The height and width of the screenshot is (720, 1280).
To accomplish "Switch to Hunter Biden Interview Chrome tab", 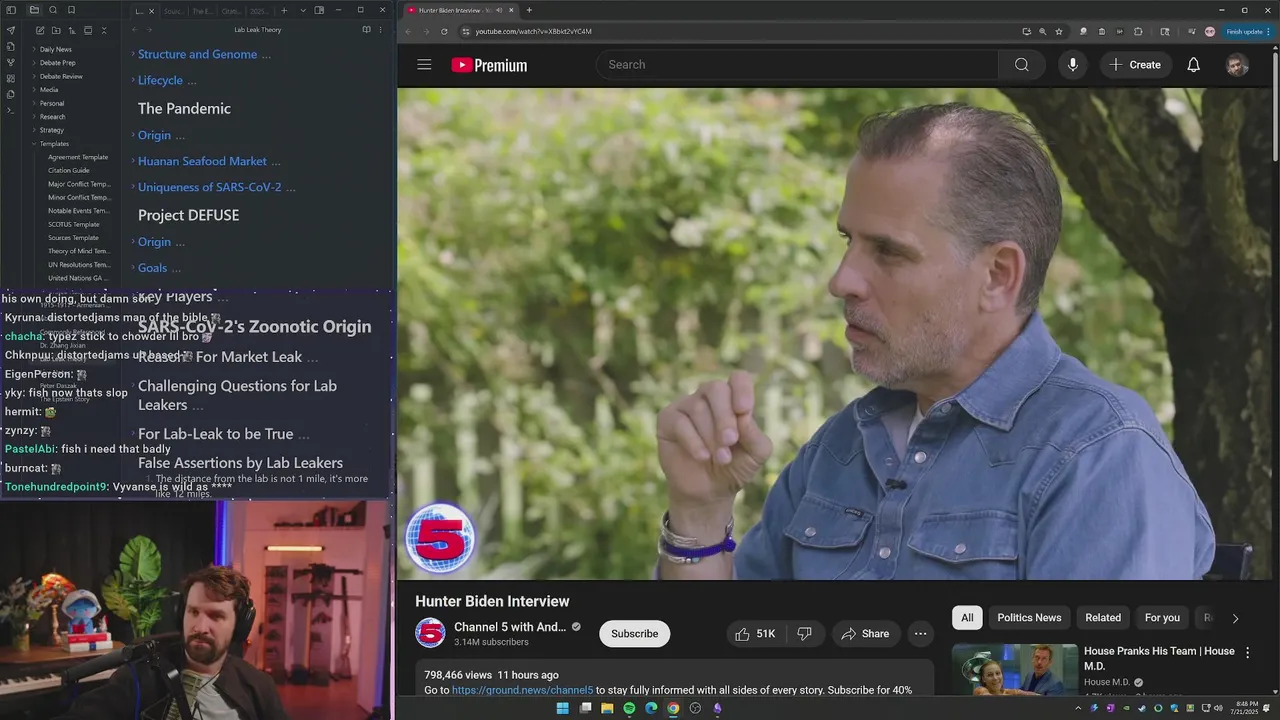I will [460, 10].
